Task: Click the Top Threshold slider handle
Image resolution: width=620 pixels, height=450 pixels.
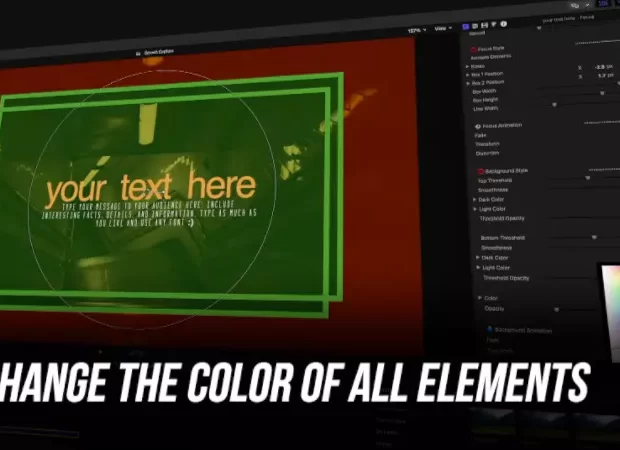Action: click(588, 178)
